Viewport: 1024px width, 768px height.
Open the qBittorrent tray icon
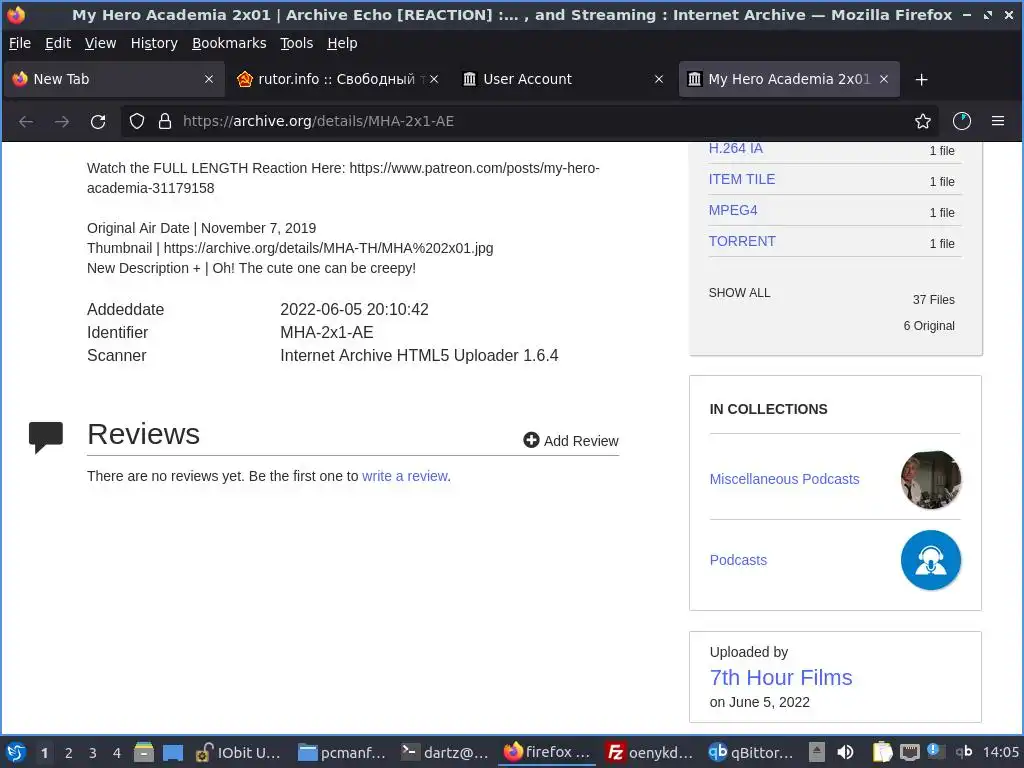964,752
